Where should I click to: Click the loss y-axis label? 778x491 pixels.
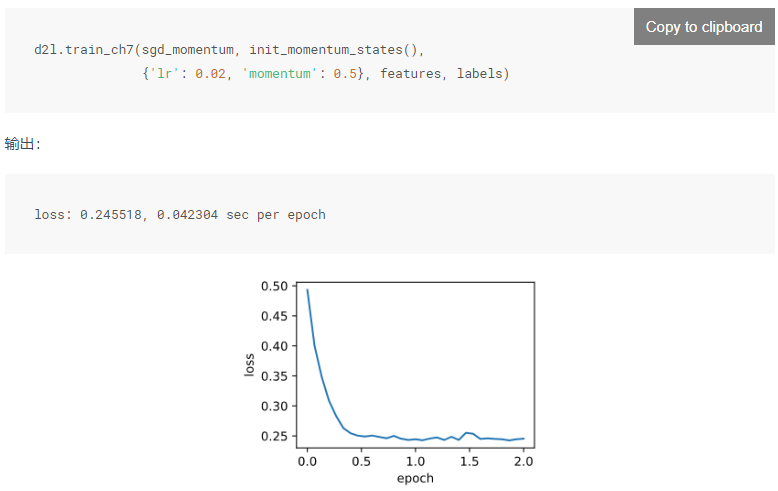pyautogui.click(x=250, y=365)
